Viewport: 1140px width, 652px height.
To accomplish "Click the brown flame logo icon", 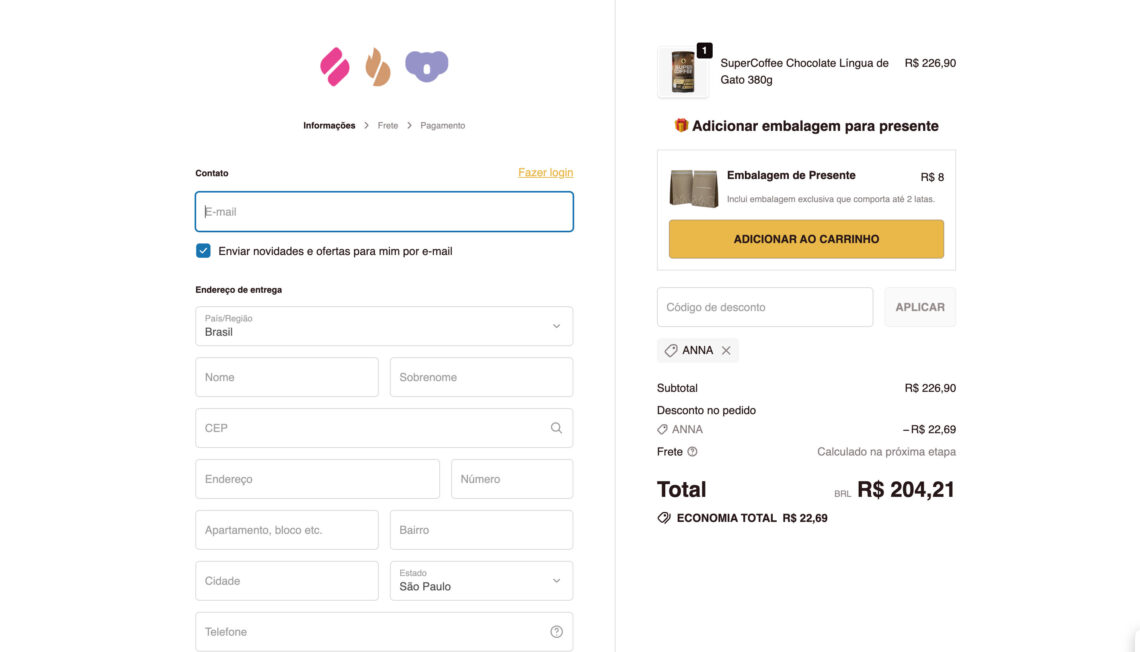I will point(377,66).
